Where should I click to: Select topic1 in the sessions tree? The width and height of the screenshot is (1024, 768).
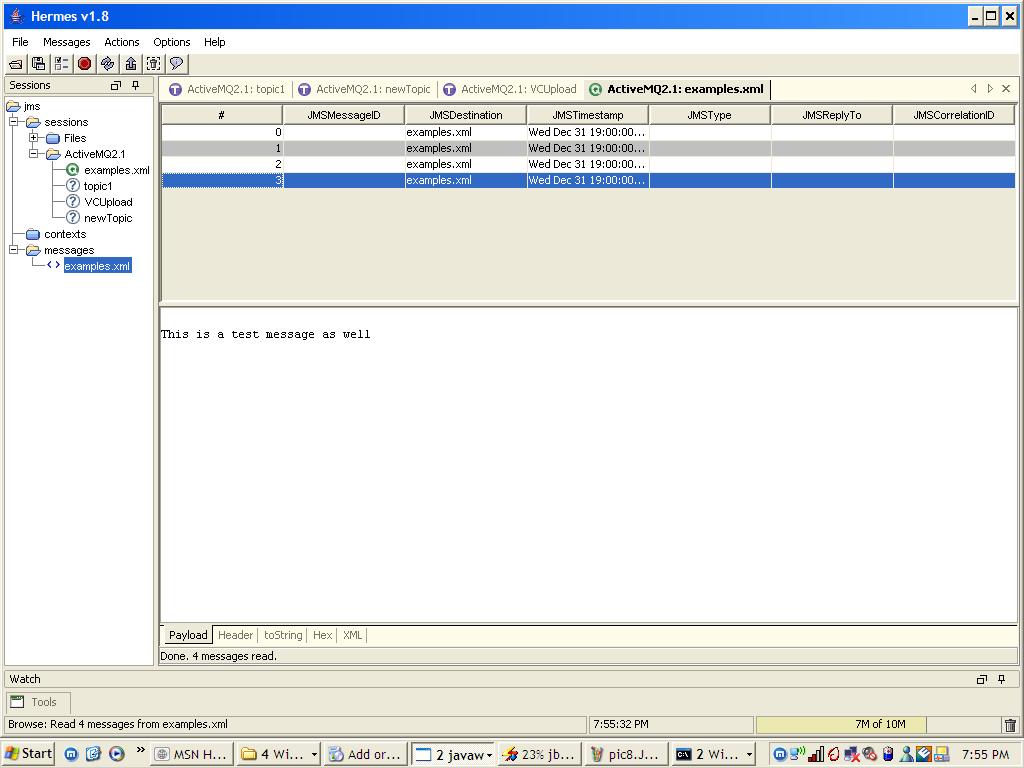tap(89, 186)
